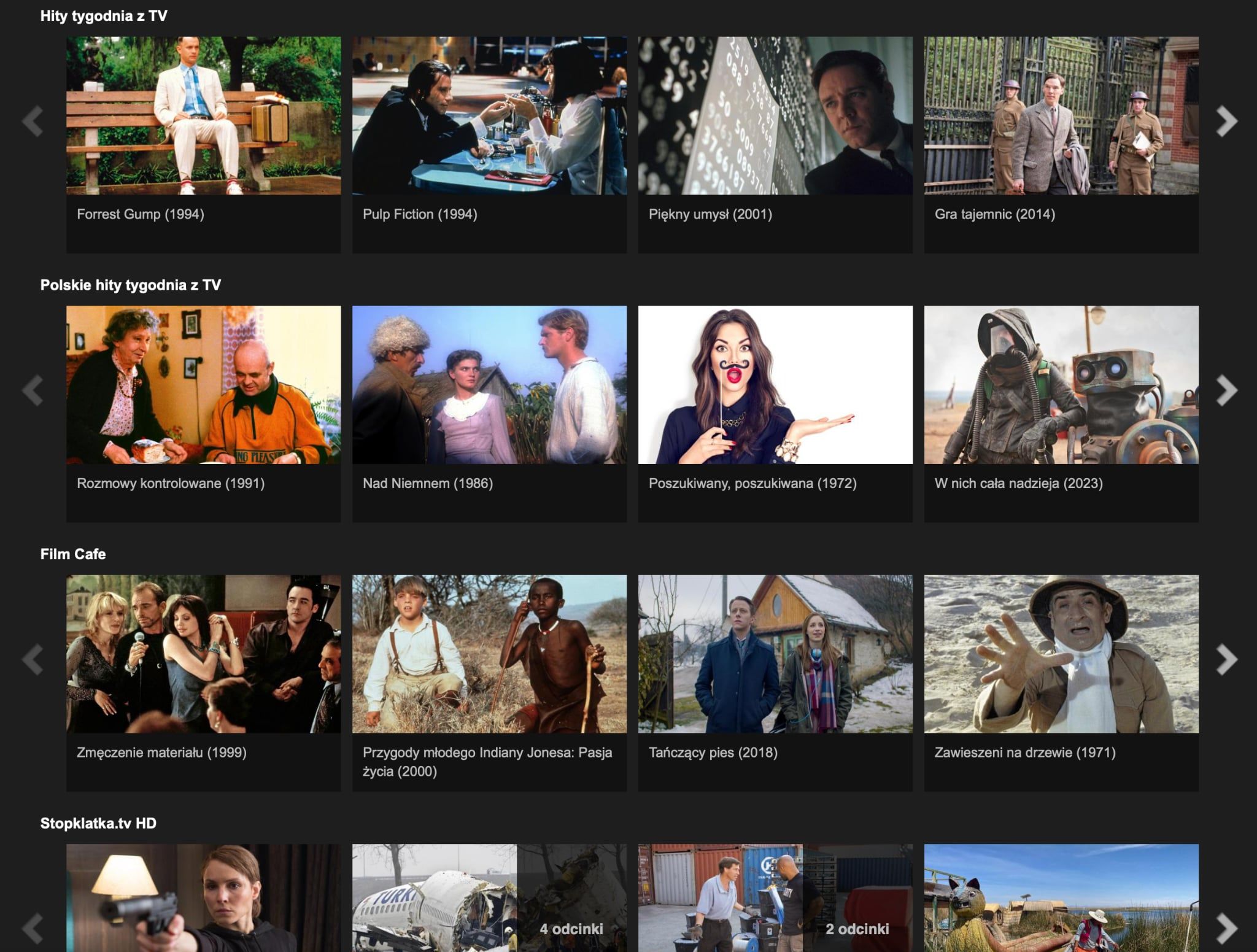Advance the Polskie hity tygodnia carousel right
This screenshot has width=1257, height=952.
click(1226, 390)
